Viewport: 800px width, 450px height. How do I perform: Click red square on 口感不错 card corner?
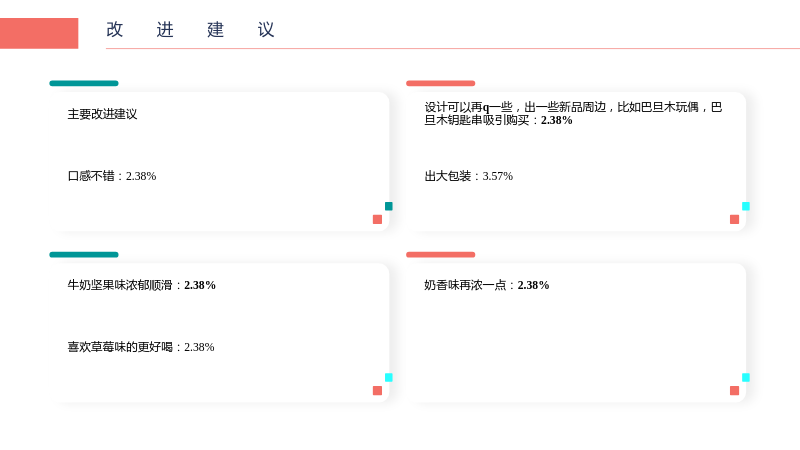(378, 219)
